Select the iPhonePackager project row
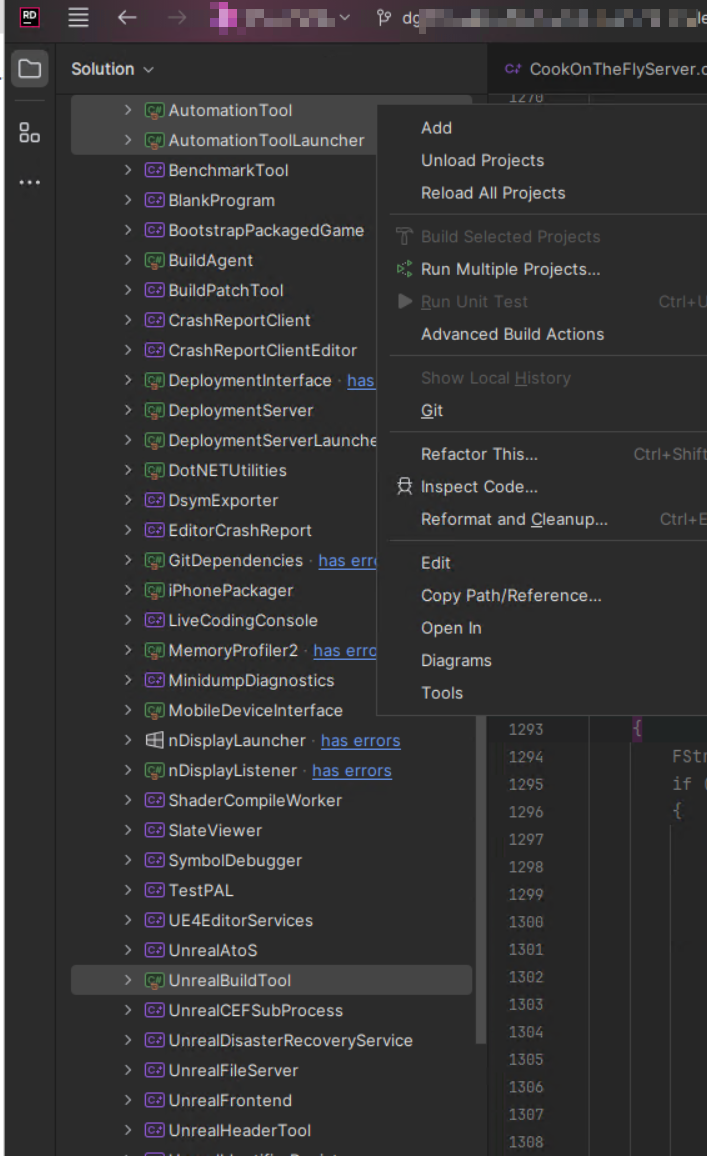Viewport: 707px width, 1156px height. [223, 590]
